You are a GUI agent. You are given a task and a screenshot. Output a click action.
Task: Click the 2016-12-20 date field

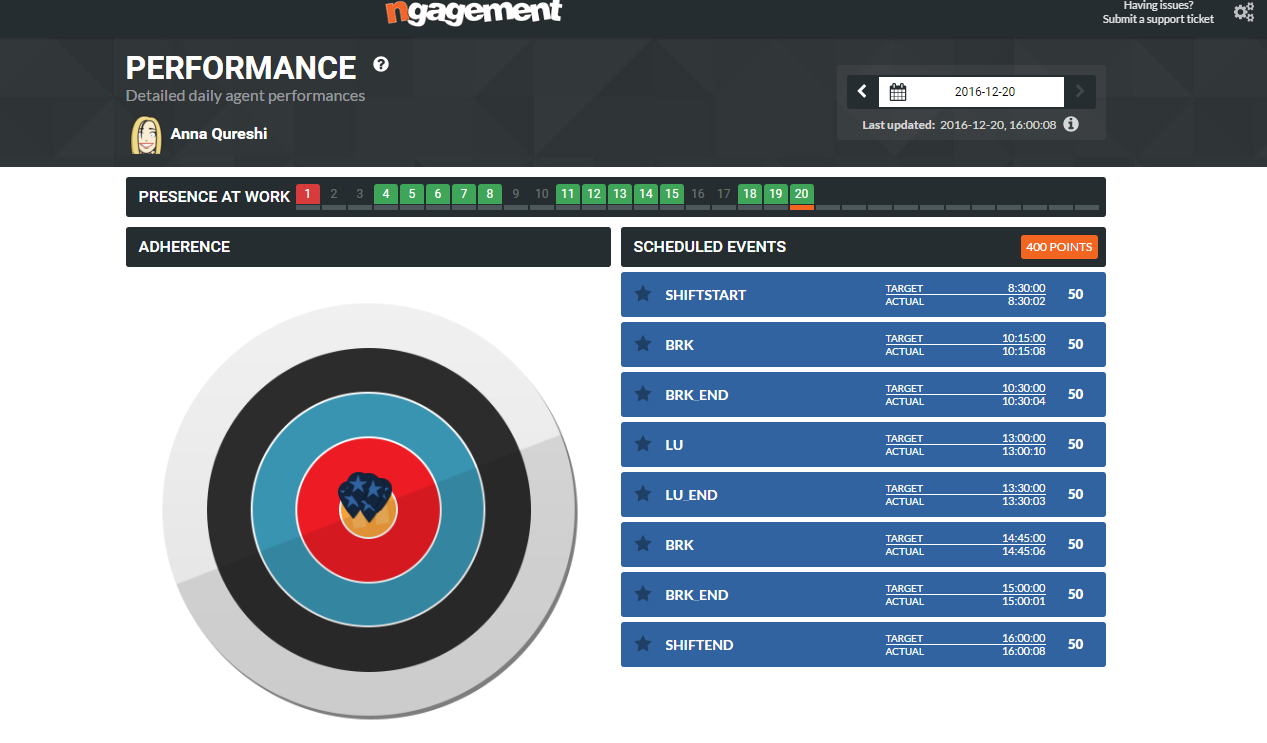pos(984,92)
